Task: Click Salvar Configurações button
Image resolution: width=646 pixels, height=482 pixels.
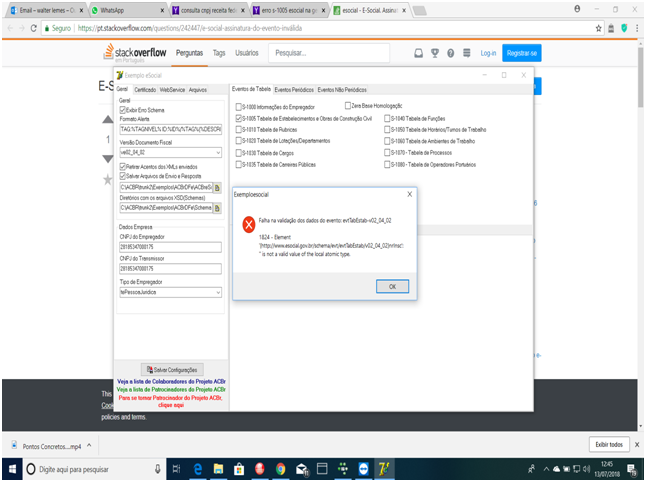Action: 172,370
